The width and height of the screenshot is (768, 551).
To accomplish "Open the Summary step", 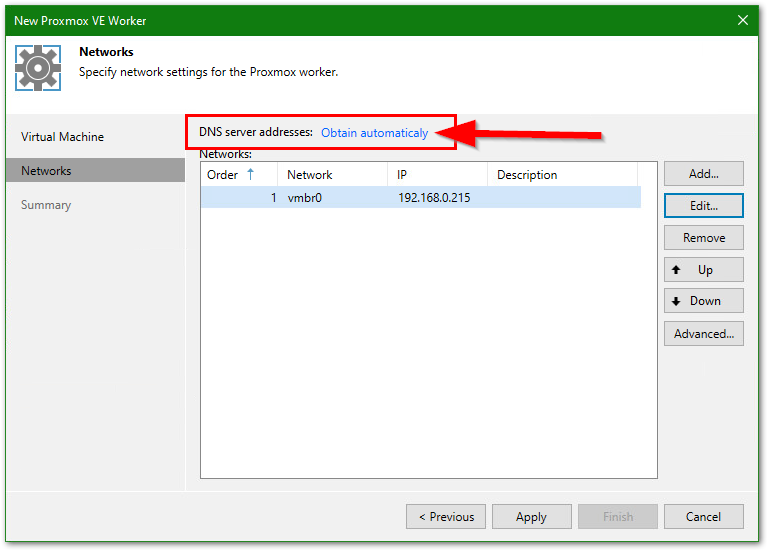I will [46, 205].
